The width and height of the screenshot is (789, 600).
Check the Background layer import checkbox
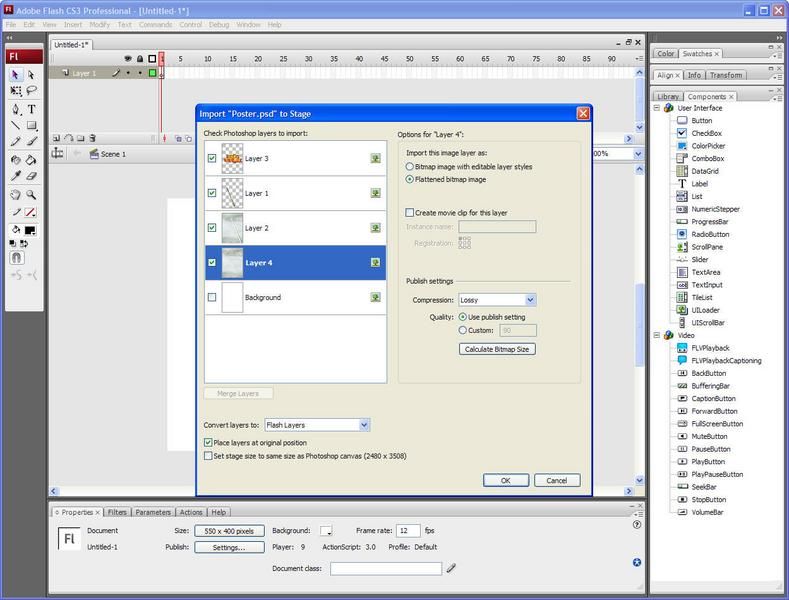[x=212, y=297]
